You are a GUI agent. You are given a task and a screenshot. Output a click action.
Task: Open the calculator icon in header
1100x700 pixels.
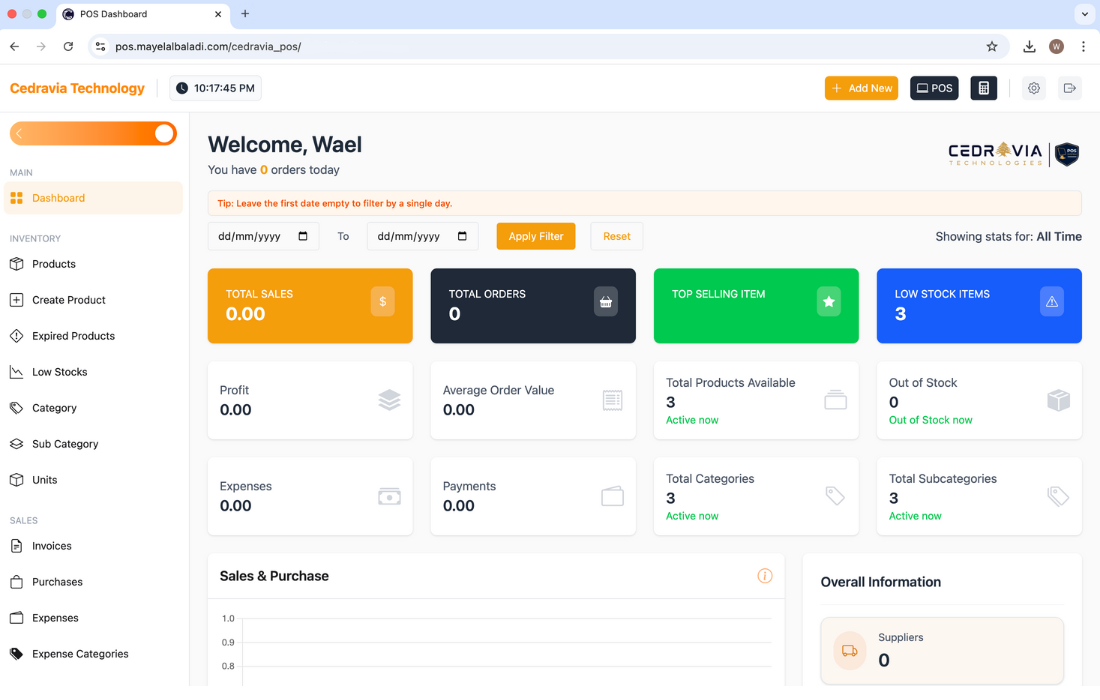984,88
